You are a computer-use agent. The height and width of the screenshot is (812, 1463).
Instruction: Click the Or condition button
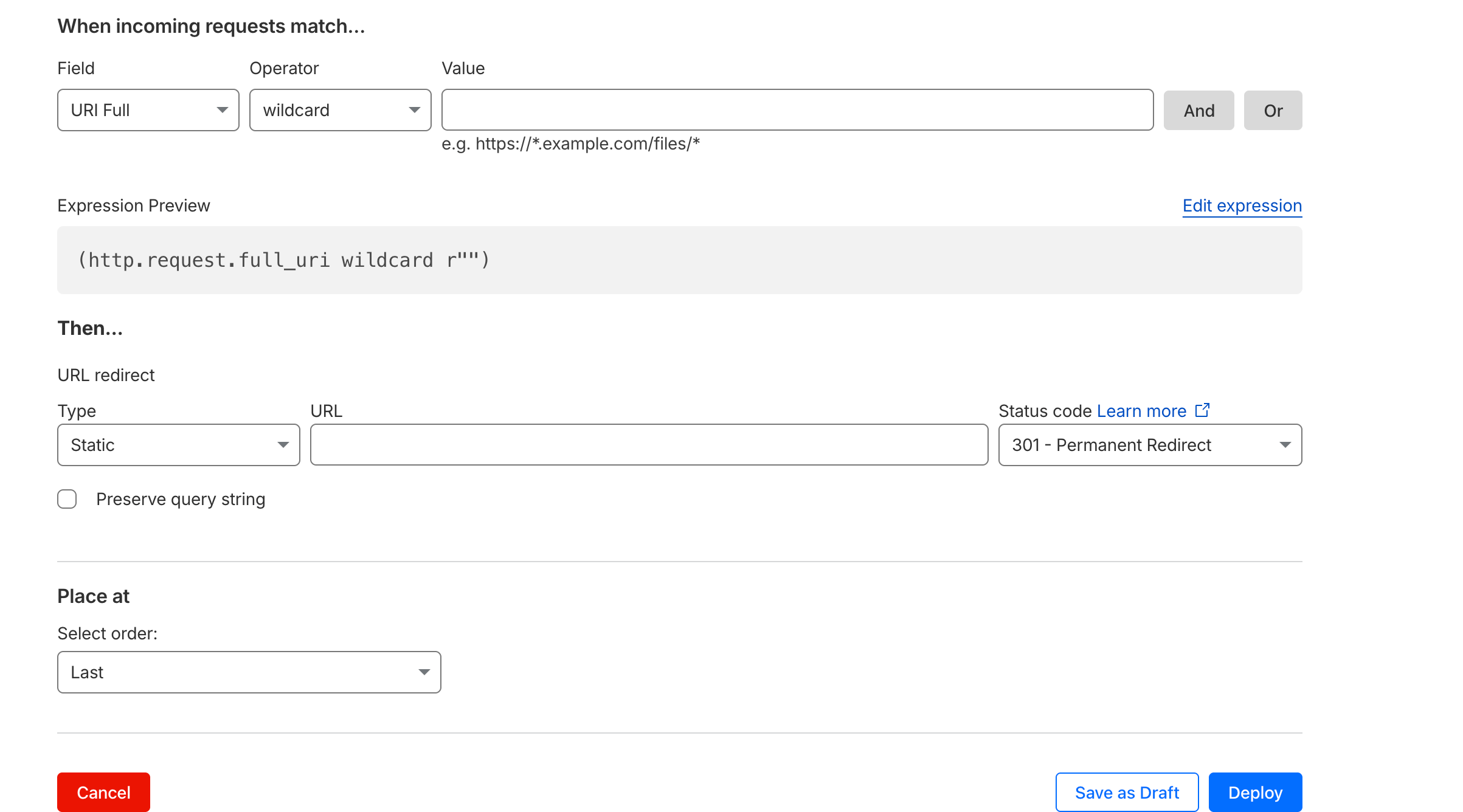[x=1273, y=110]
